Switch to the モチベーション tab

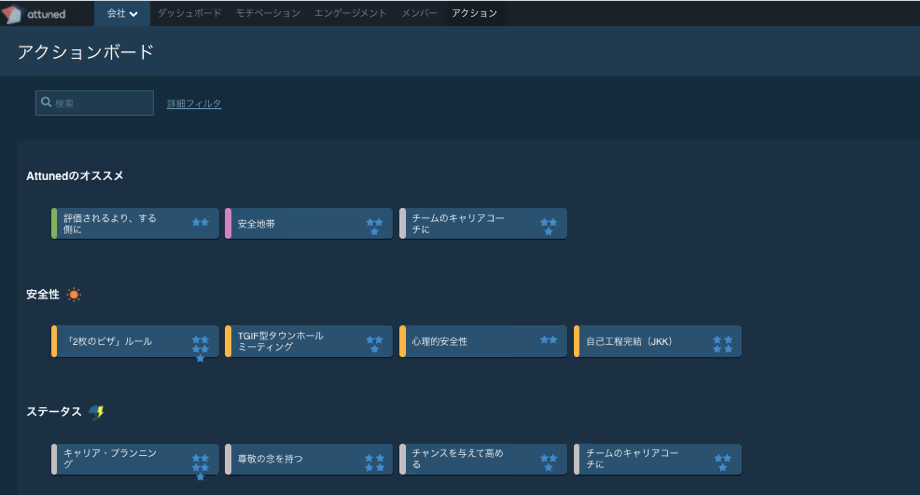pyautogui.click(x=268, y=13)
